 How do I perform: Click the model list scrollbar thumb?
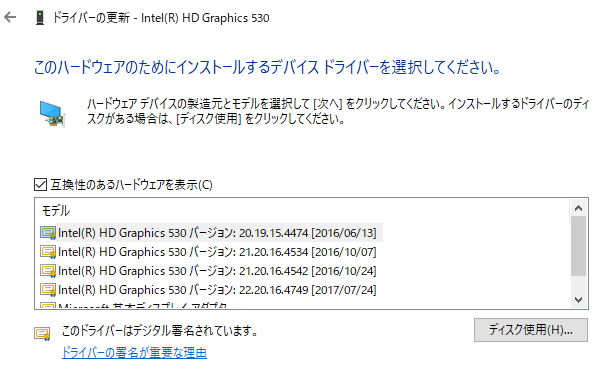(x=578, y=246)
